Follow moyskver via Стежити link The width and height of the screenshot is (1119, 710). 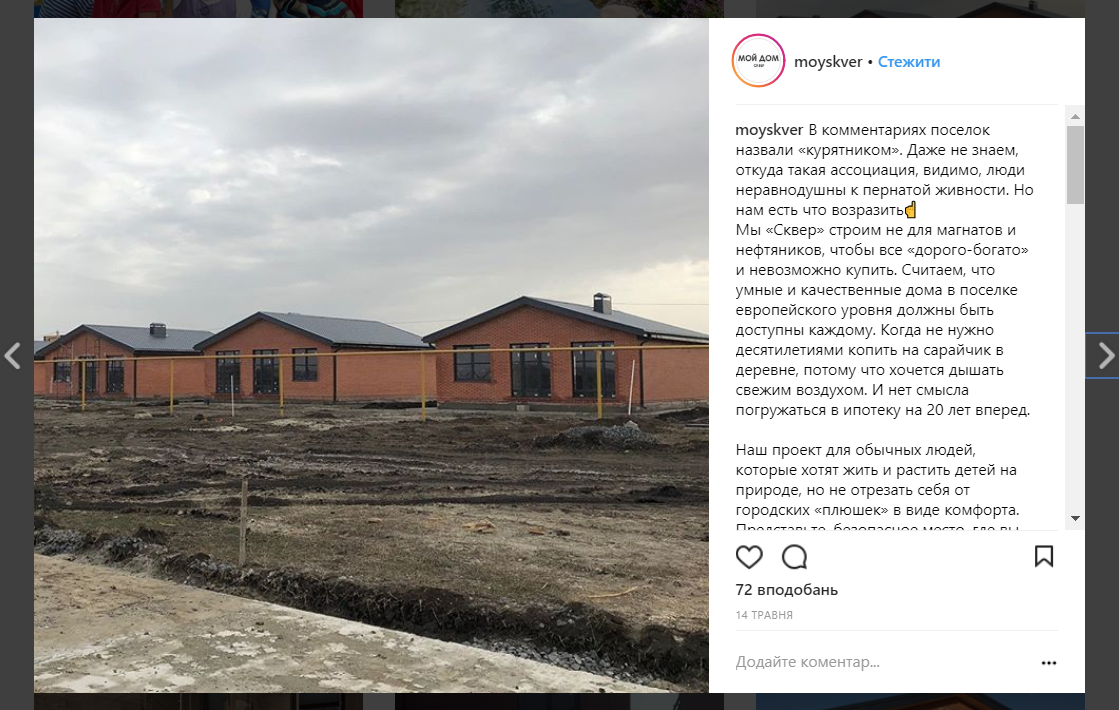click(x=908, y=62)
